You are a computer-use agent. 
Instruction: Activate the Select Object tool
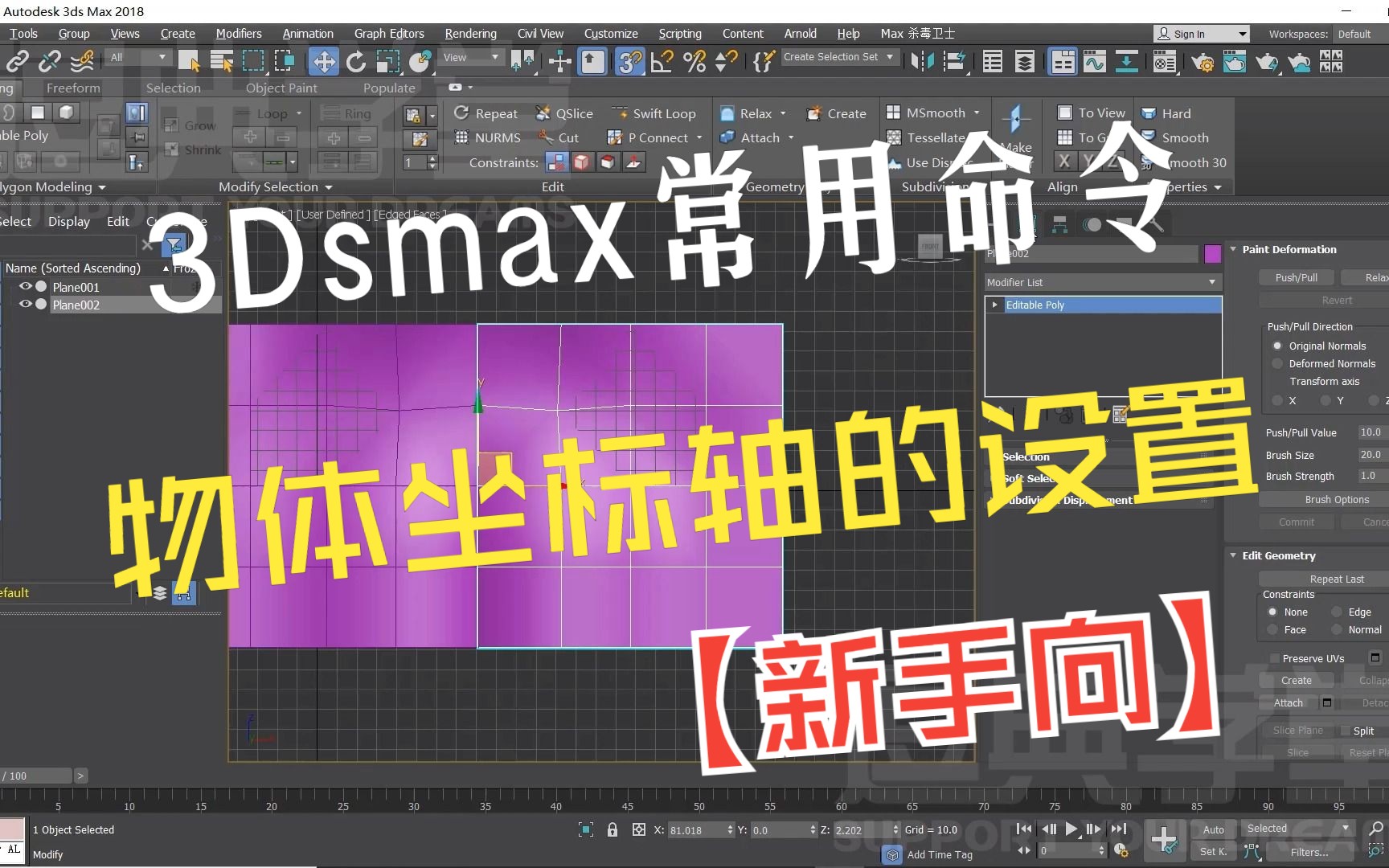point(189,61)
